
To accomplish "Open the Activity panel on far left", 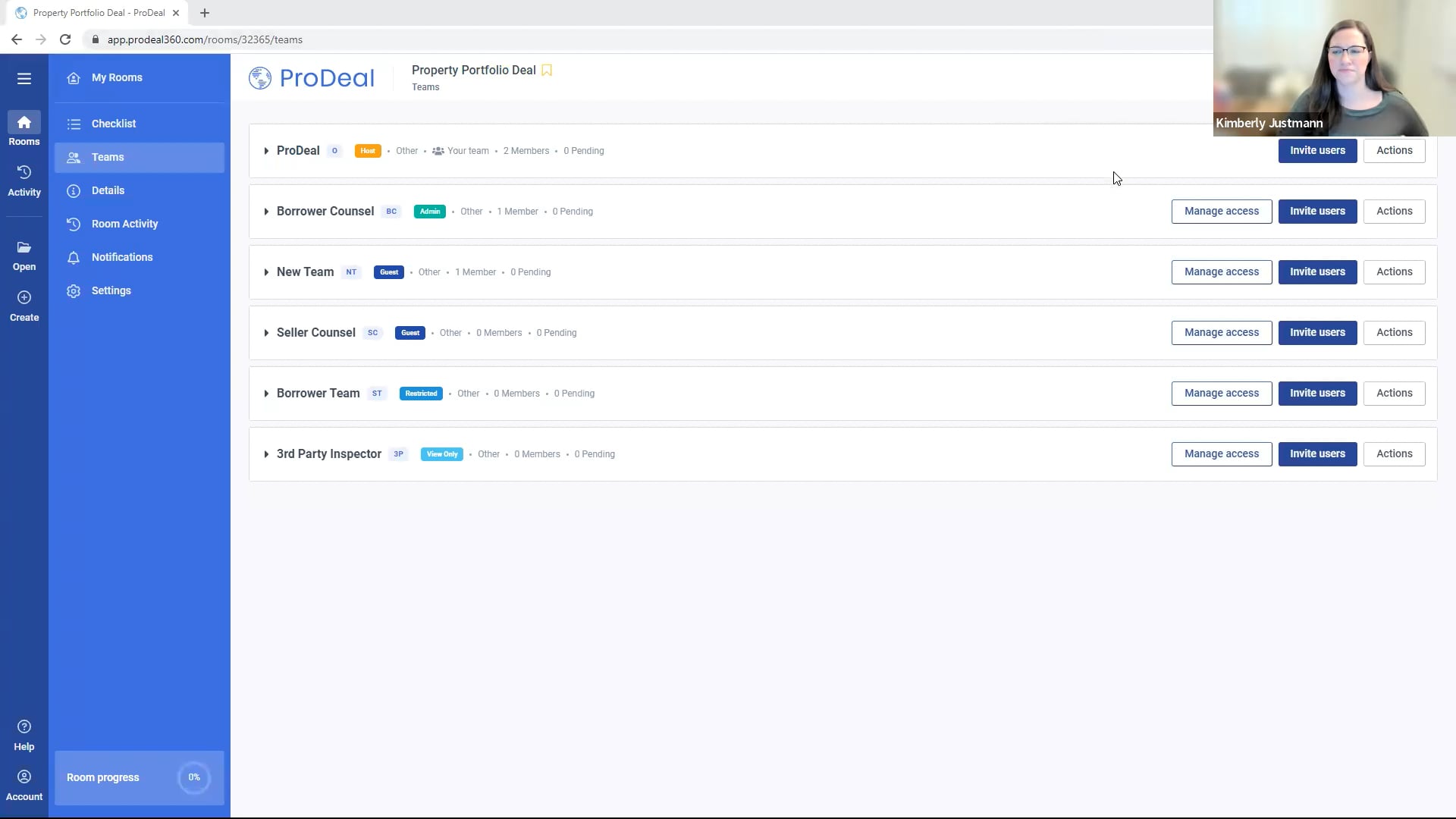I will [24, 172].
